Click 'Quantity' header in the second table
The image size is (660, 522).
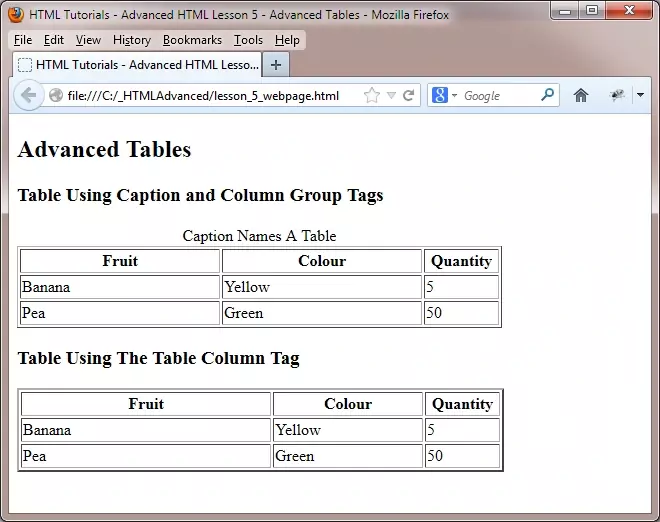pyautogui.click(x=463, y=404)
